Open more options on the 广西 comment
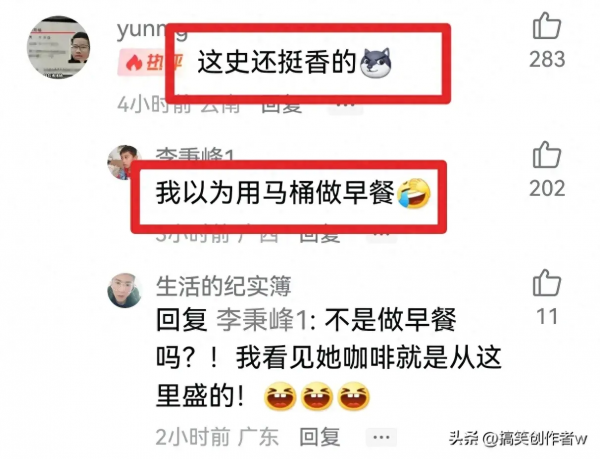The image size is (600, 459). pyautogui.click(x=382, y=235)
